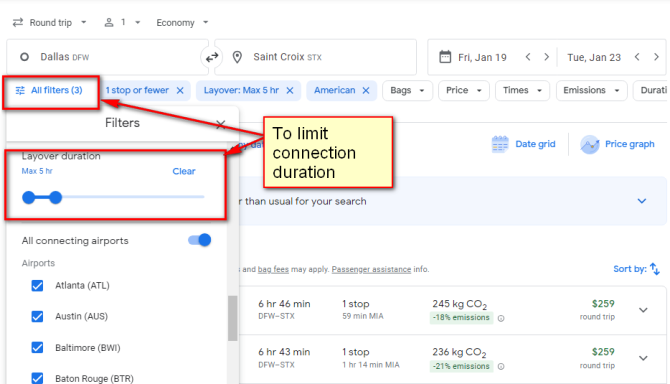Remove the 1 stop or fewer filter

pos(180,91)
